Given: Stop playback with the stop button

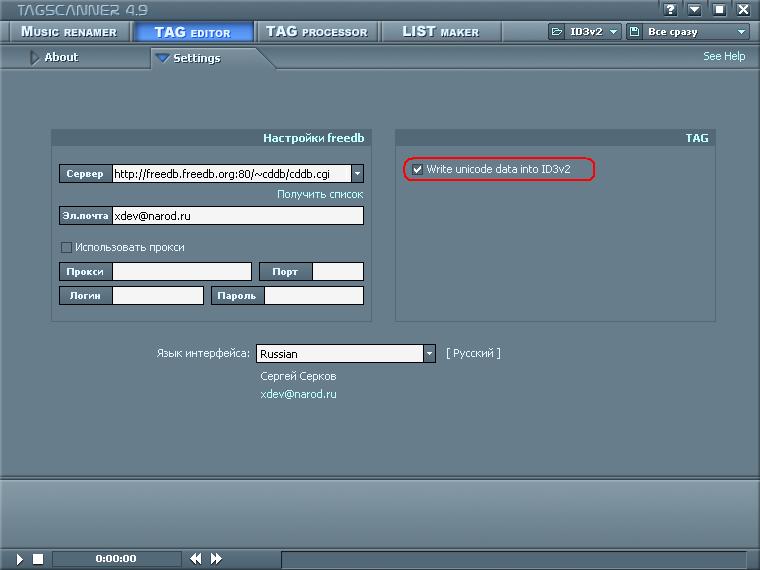Looking at the screenshot, I should coord(38,559).
